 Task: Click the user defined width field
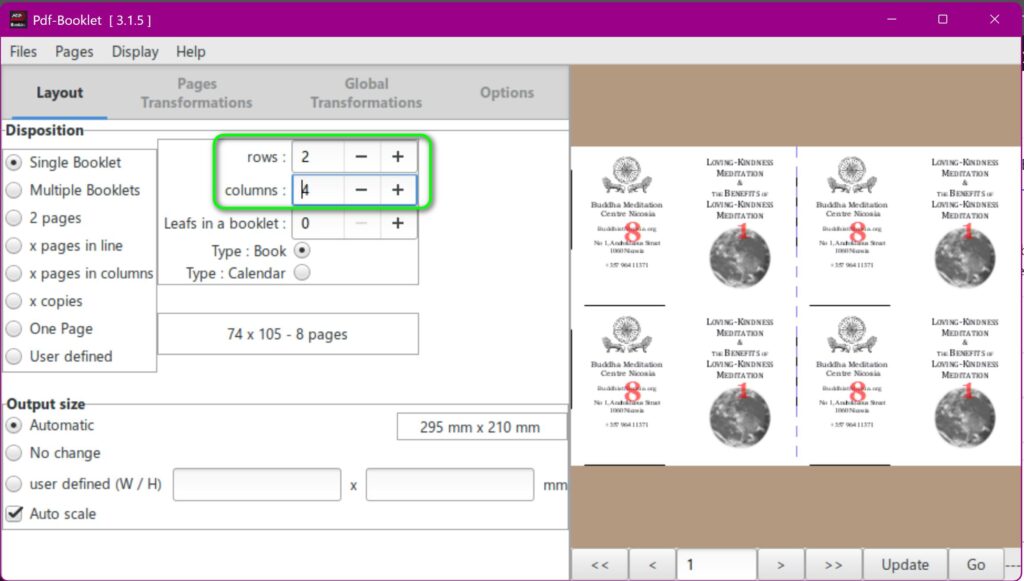tap(257, 484)
